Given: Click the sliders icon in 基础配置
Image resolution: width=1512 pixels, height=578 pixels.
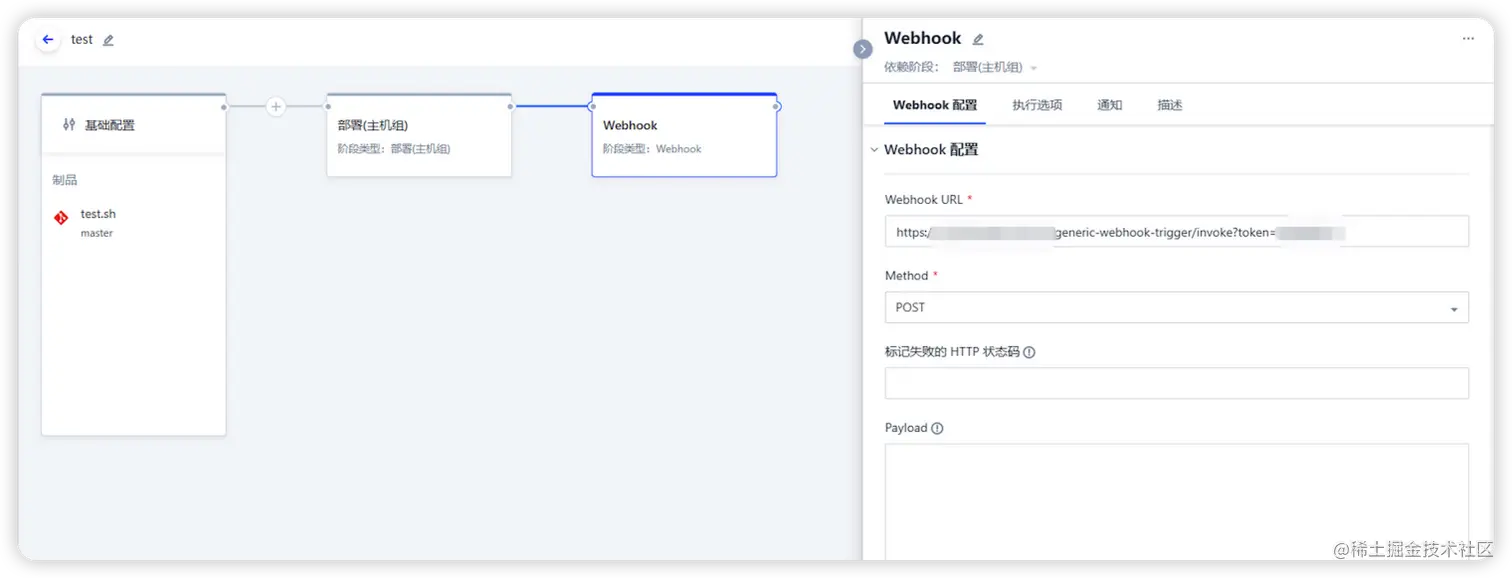Looking at the screenshot, I should point(69,125).
